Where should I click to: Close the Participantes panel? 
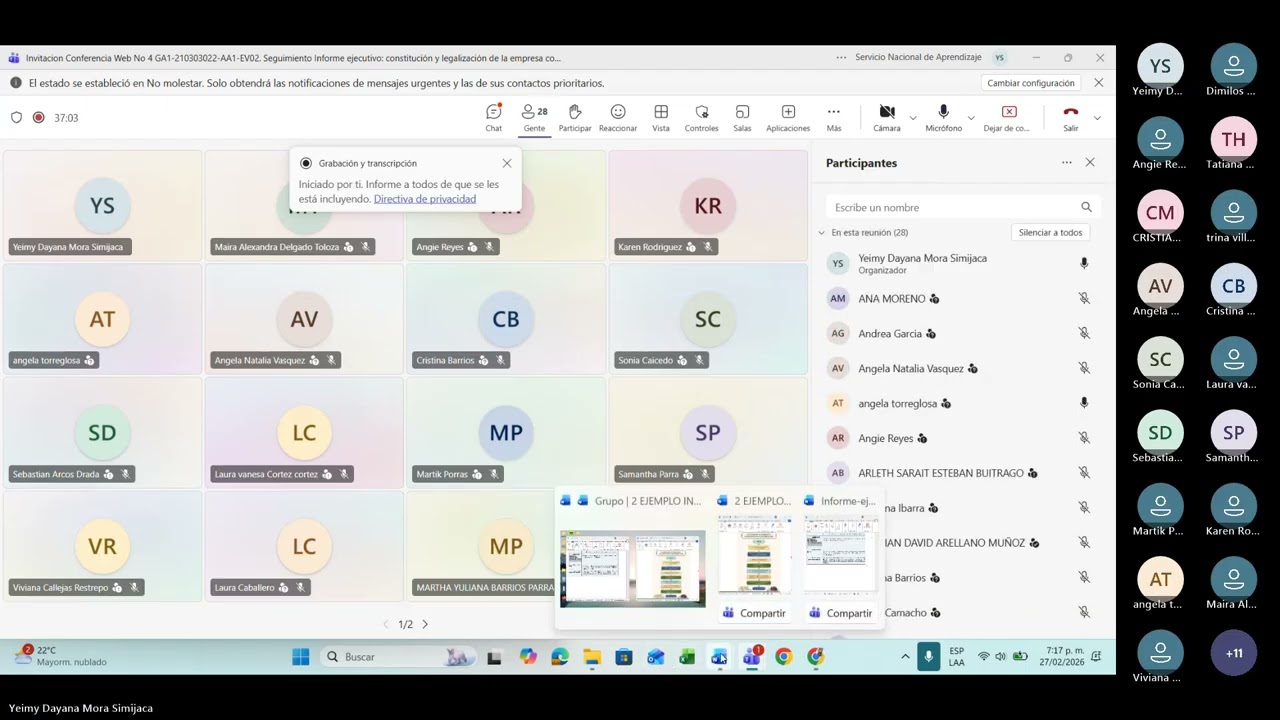[1090, 162]
